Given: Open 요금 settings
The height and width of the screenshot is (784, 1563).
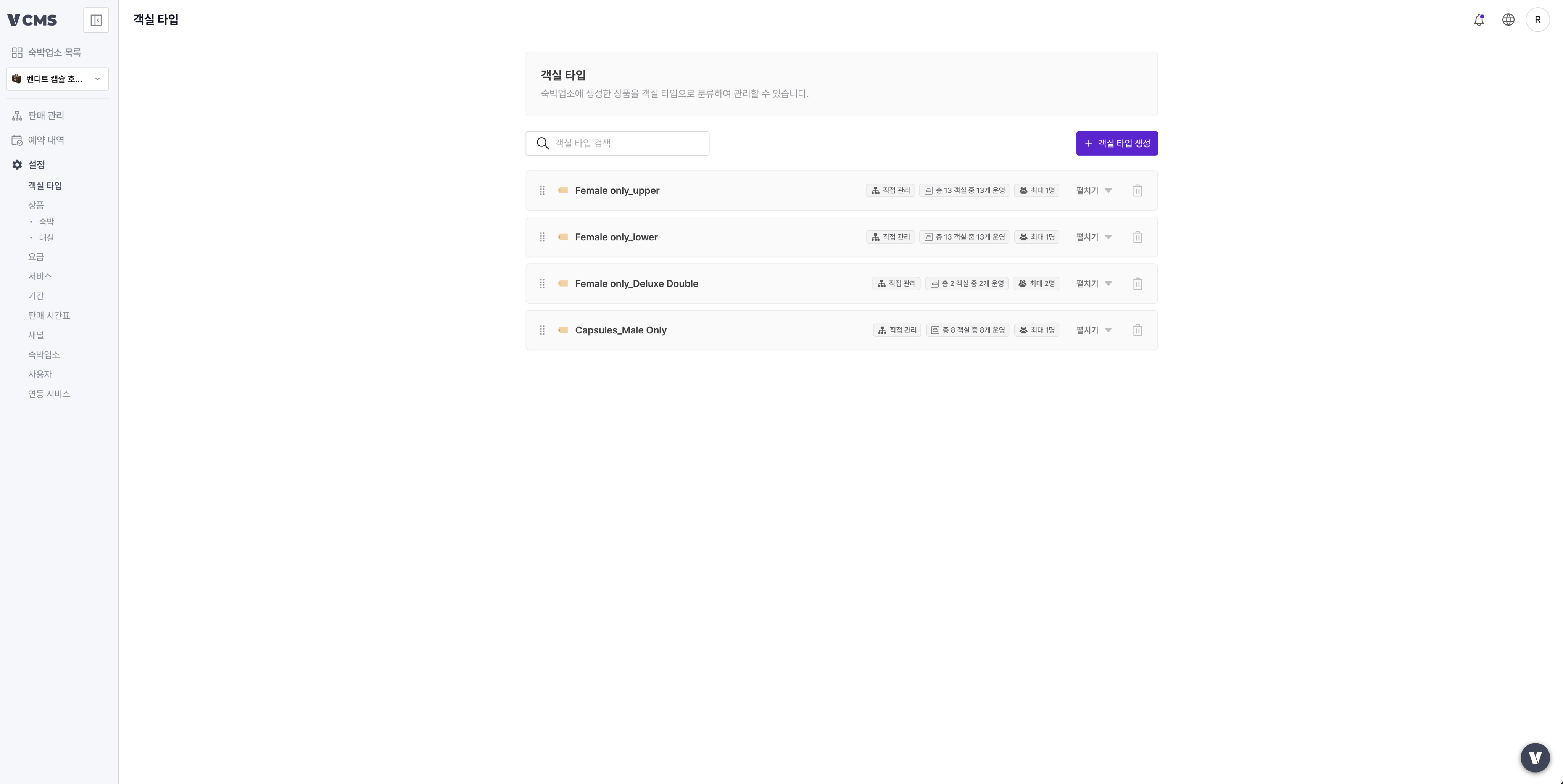Looking at the screenshot, I should pos(36,257).
